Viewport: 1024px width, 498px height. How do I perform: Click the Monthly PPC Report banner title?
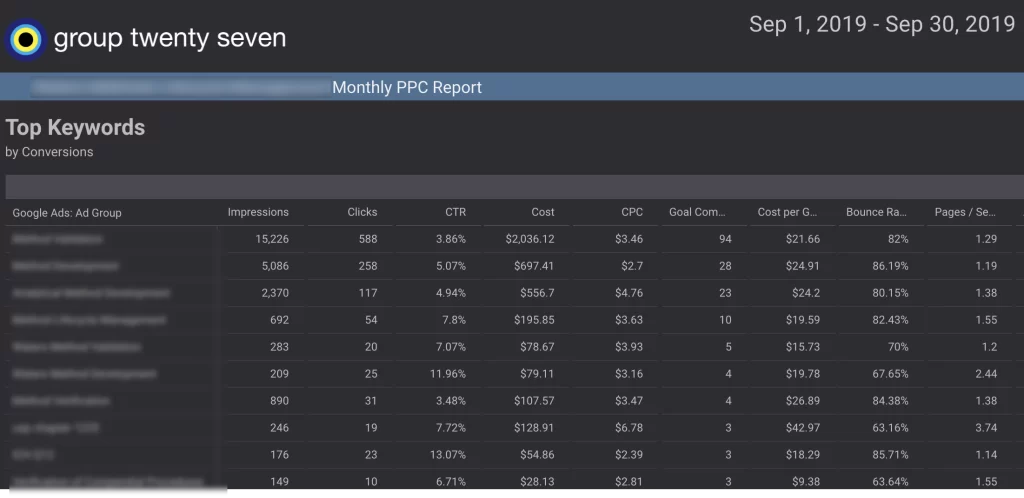point(406,87)
